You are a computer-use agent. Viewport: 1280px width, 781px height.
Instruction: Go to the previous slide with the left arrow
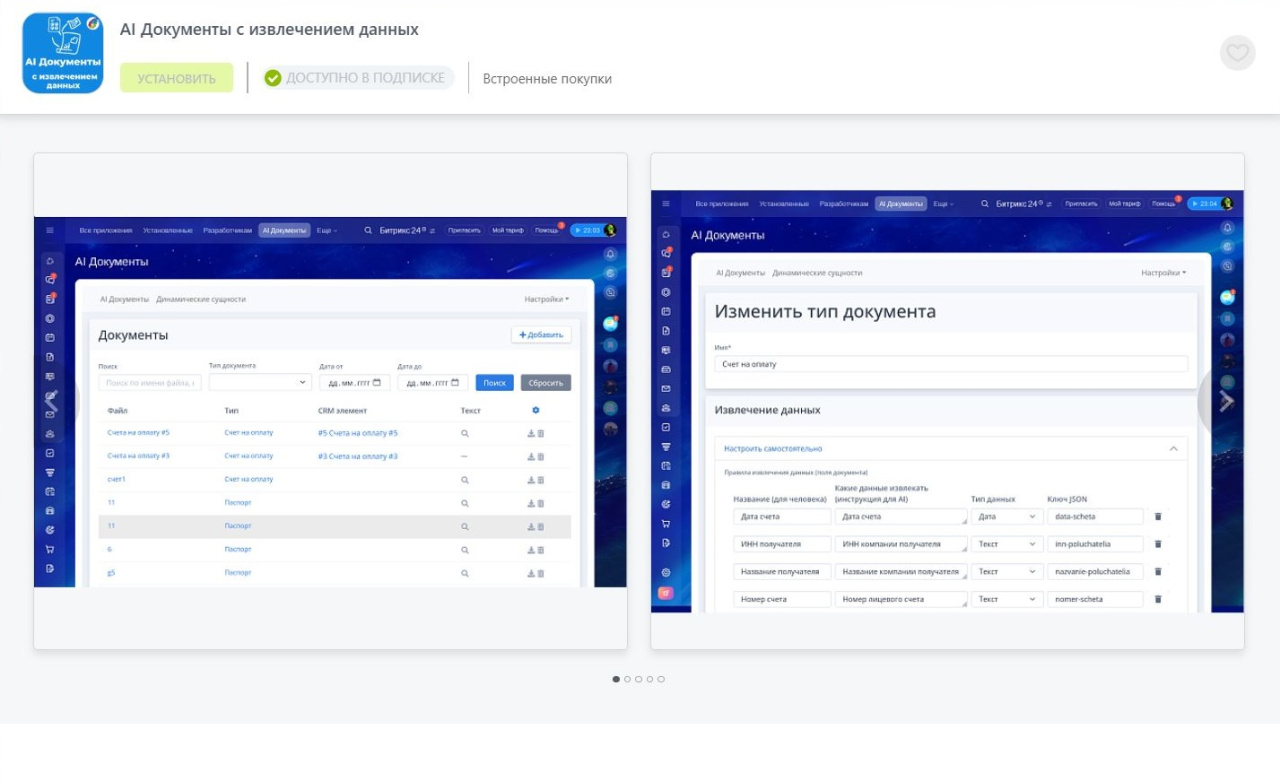pos(52,401)
